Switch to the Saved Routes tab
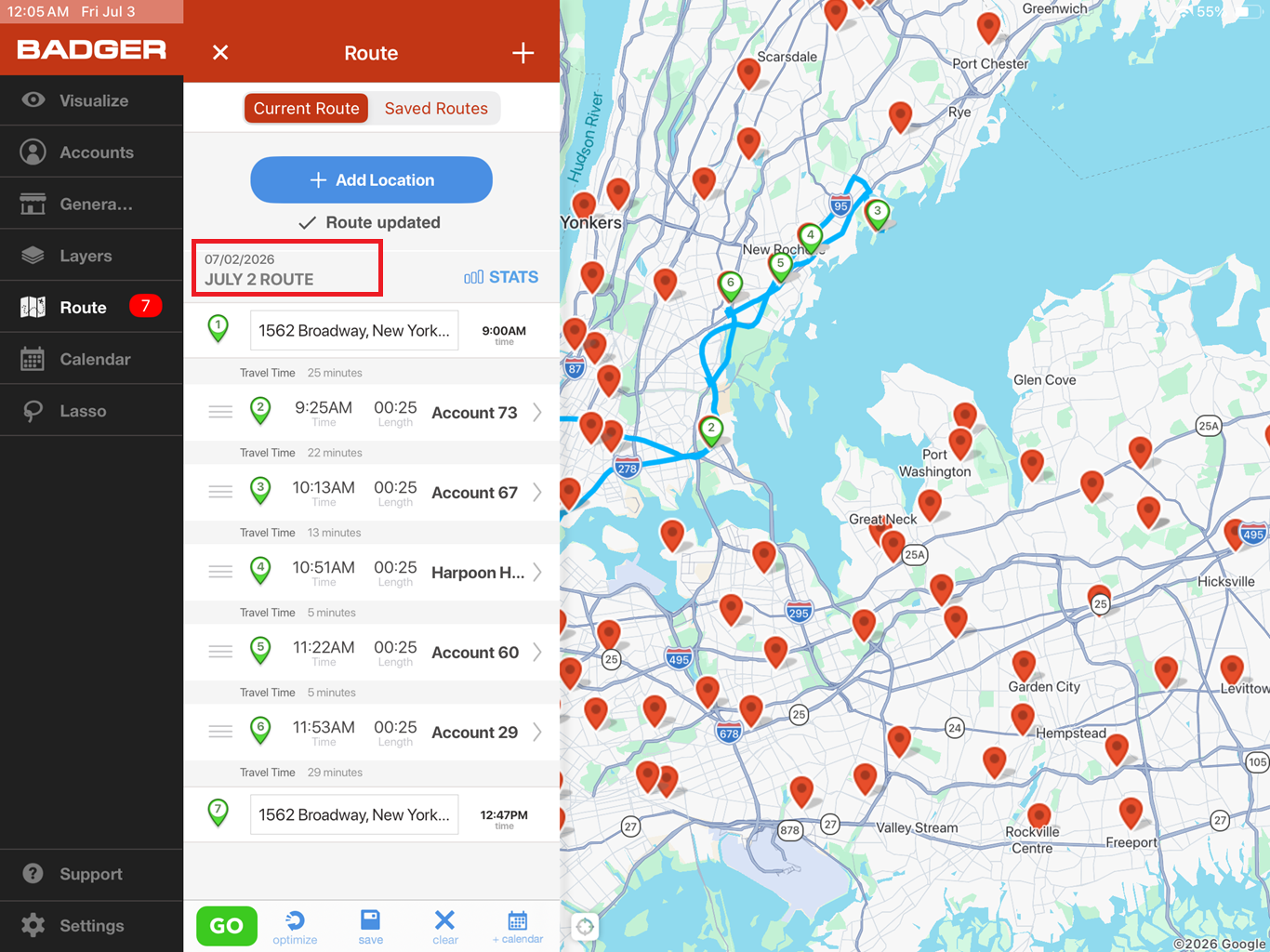The height and width of the screenshot is (952, 1270). point(436,109)
